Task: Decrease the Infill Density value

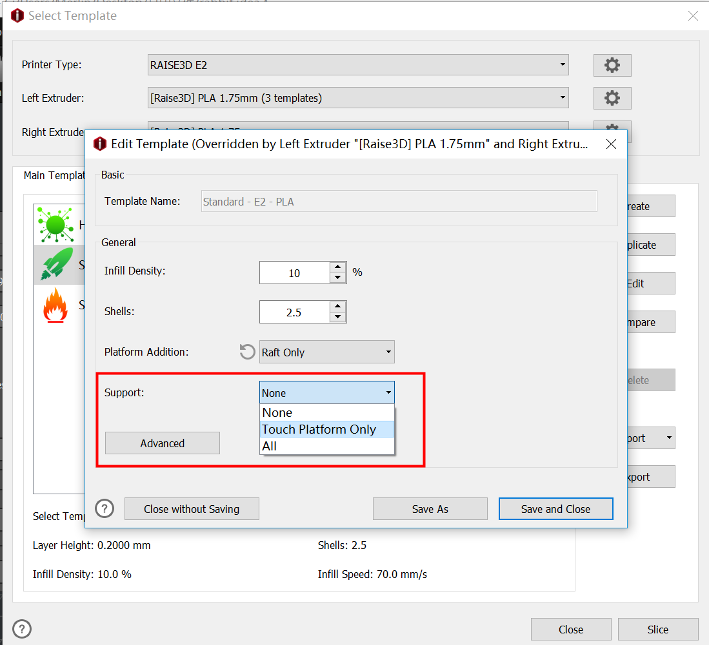Action: pos(338,277)
